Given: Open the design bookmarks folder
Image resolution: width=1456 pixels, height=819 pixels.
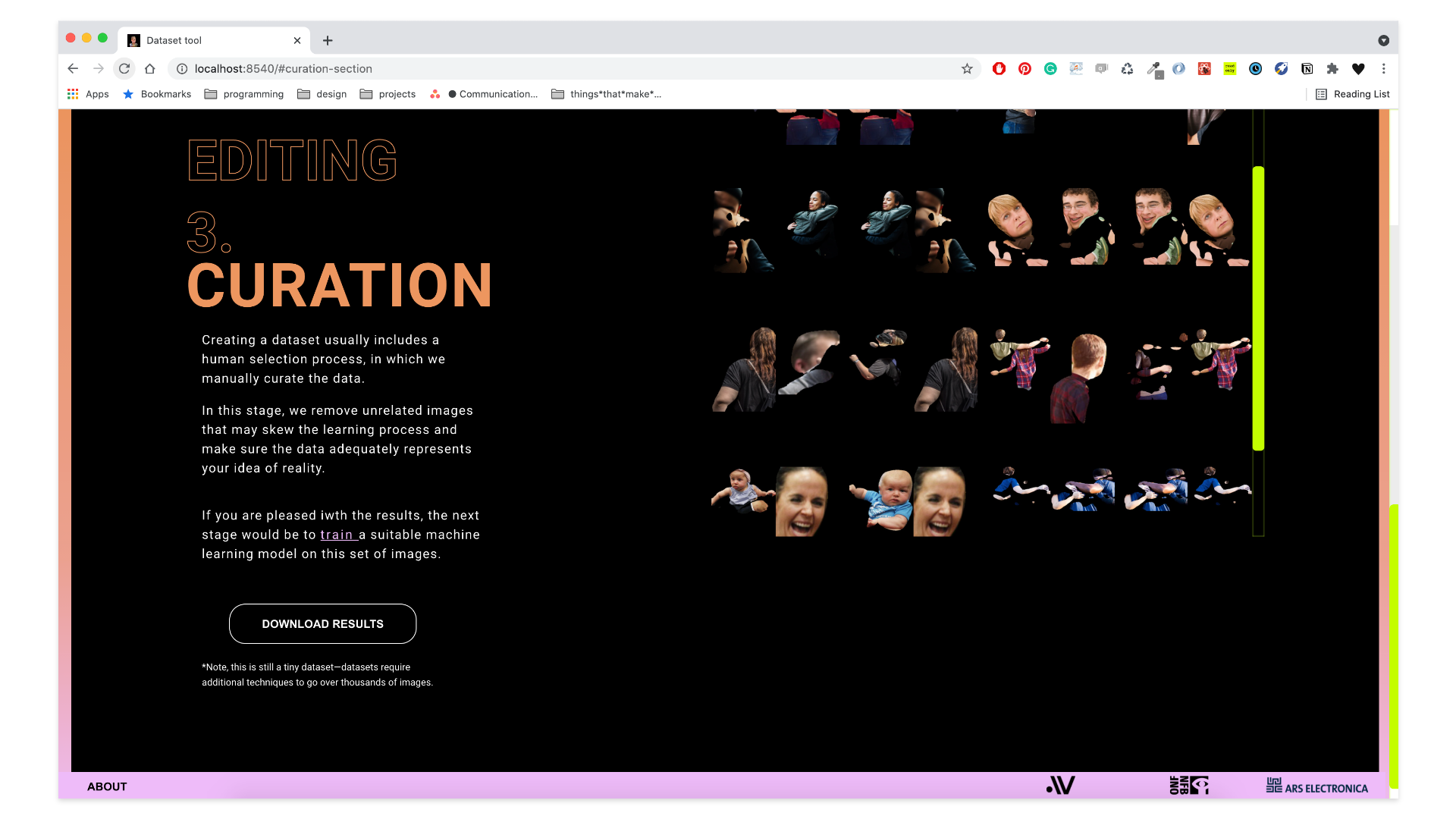Looking at the screenshot, I should tap(322, 94).
